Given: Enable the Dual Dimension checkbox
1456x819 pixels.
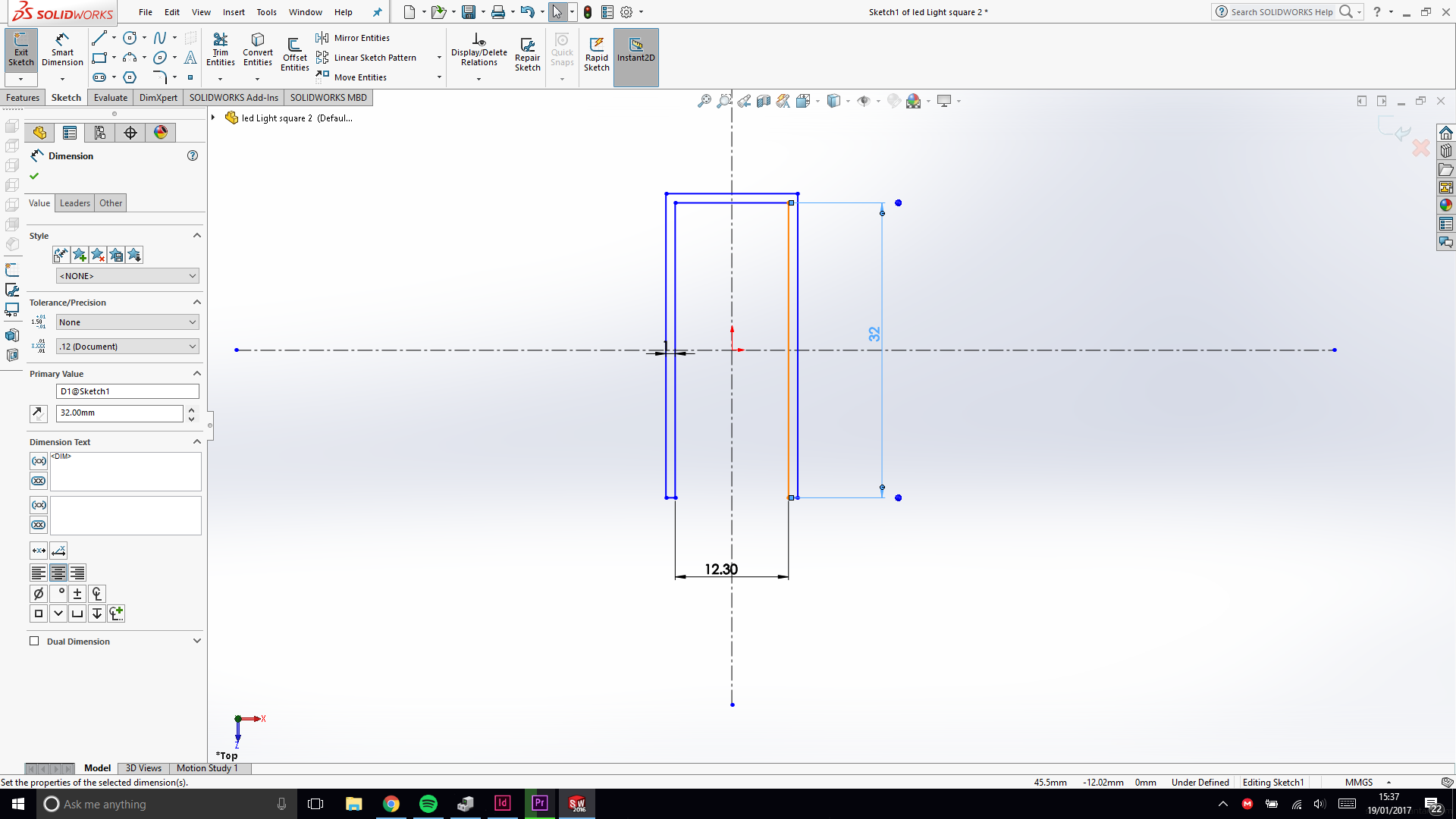Looking at the screenshot, I should click(x=34, y=641).
